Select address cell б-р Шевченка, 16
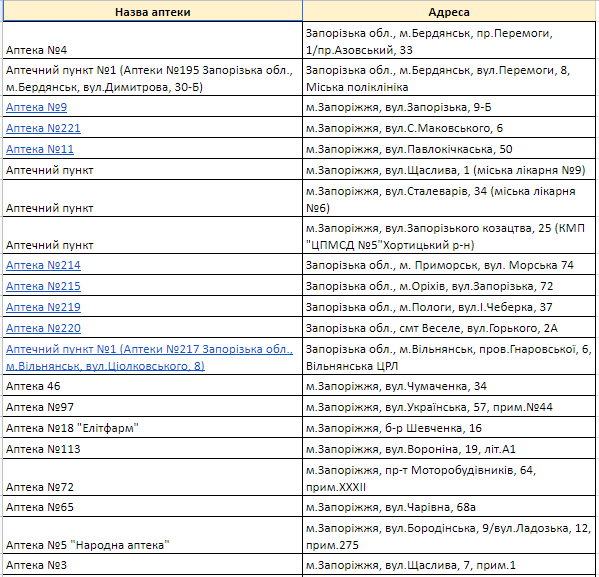599x577 pixels. tap(449, 427)
